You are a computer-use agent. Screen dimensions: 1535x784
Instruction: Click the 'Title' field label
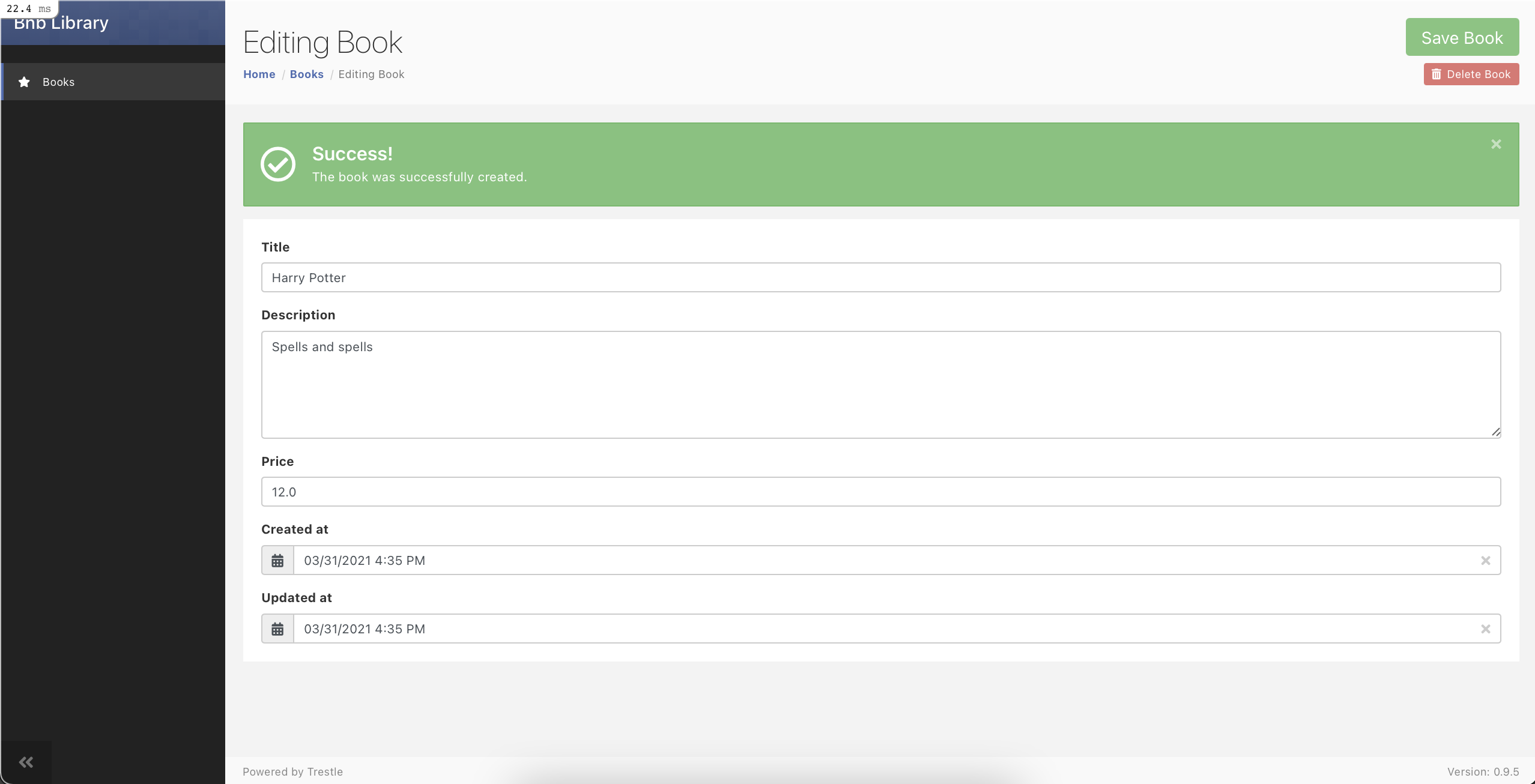click(x=275, y=247)
